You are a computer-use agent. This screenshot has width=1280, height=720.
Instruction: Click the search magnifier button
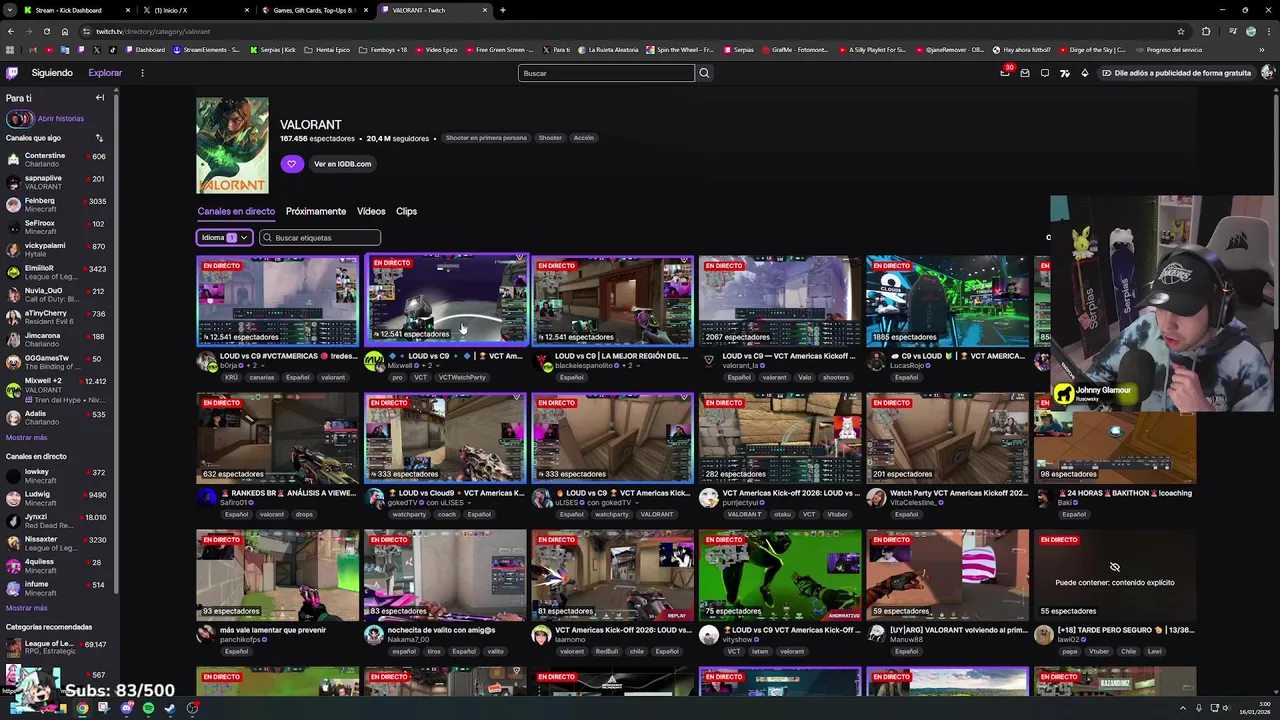point(704,73)
